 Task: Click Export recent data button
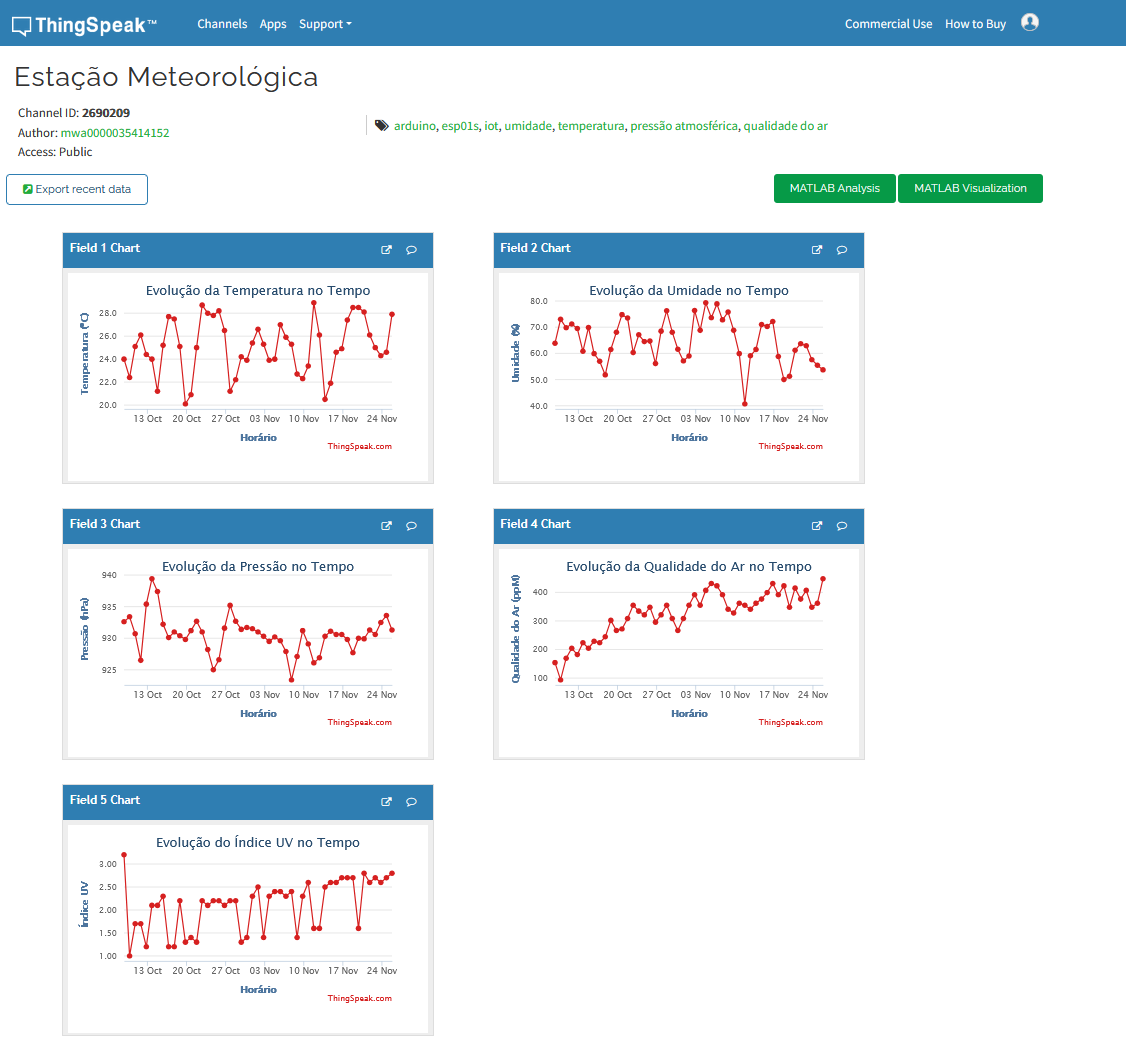(x=77, y=189)
